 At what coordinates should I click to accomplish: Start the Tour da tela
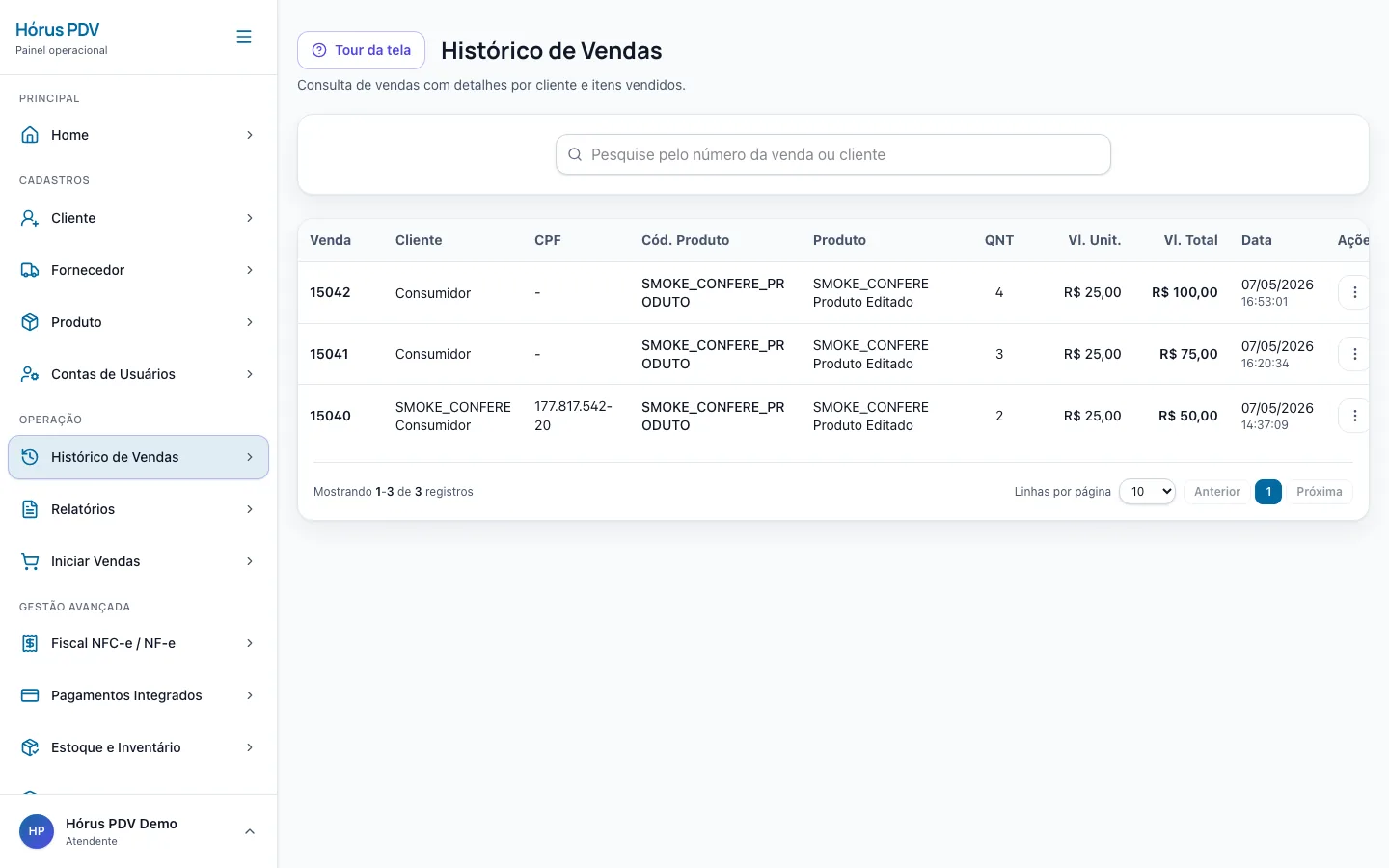[x=361, y=50]
